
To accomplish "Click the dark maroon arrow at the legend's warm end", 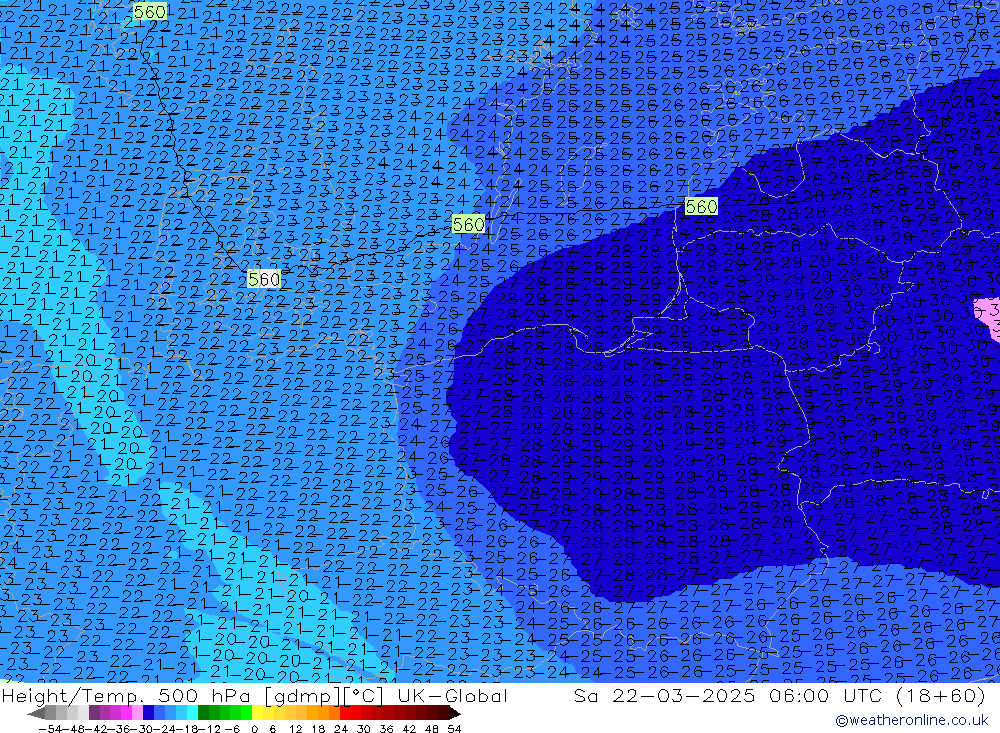I will pyautogui.click(x=454, y=713).
